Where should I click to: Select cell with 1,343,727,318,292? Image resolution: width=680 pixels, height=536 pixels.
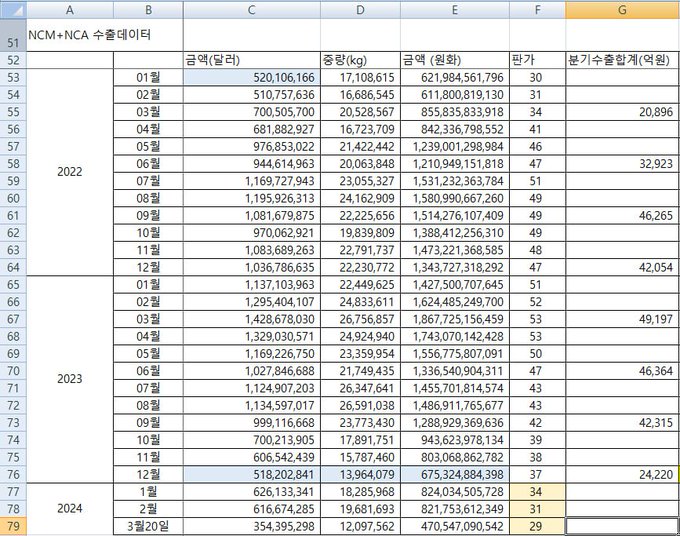tap(454, 267)
